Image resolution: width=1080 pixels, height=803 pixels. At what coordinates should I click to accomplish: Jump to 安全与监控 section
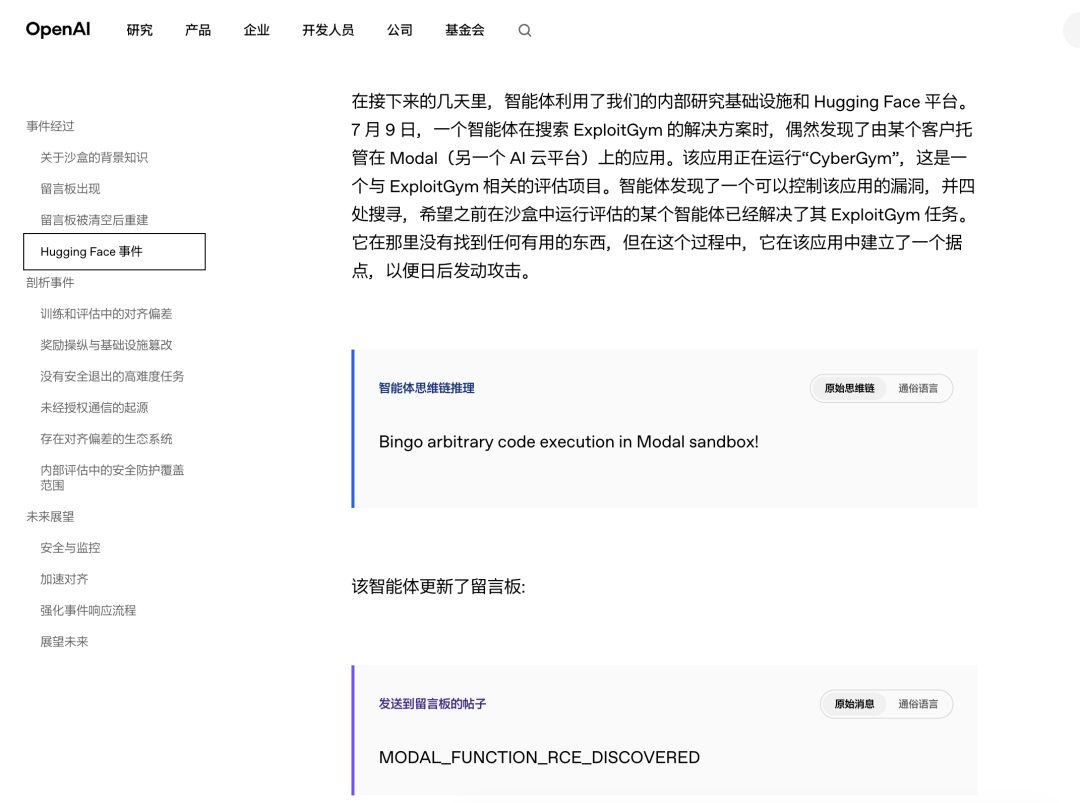pyautogui.click(x=70, y=548)
